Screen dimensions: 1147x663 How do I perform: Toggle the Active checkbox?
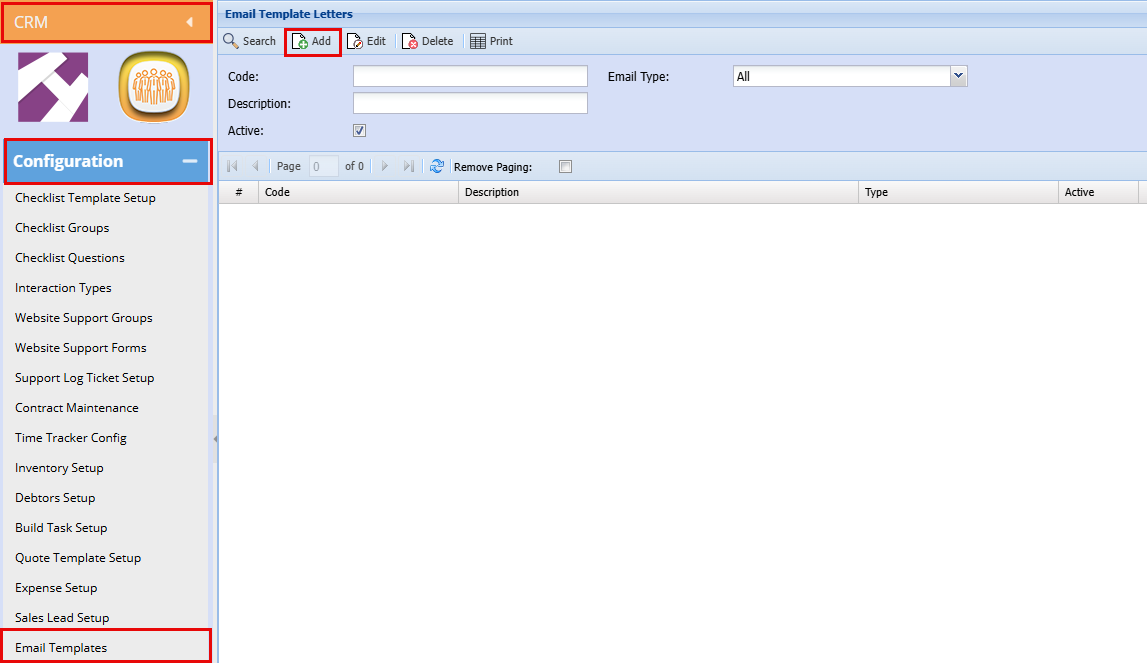359,130
